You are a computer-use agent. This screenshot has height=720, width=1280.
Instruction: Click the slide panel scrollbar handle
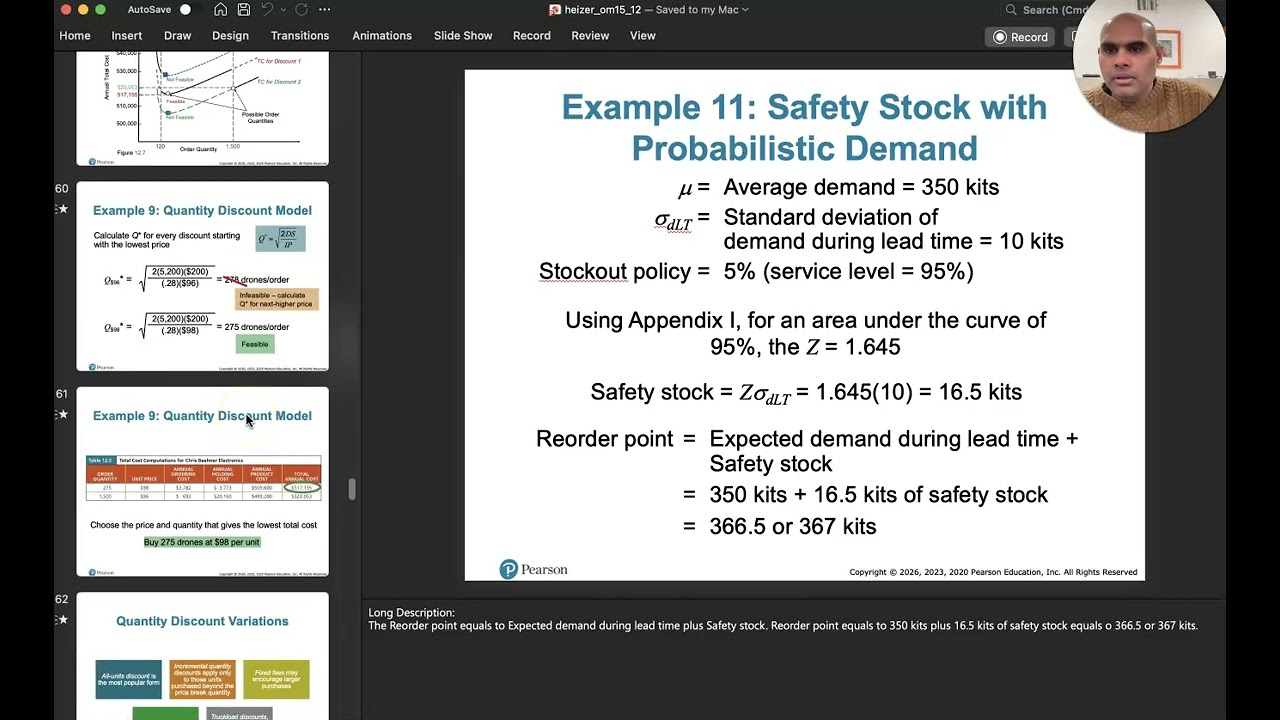351,489
